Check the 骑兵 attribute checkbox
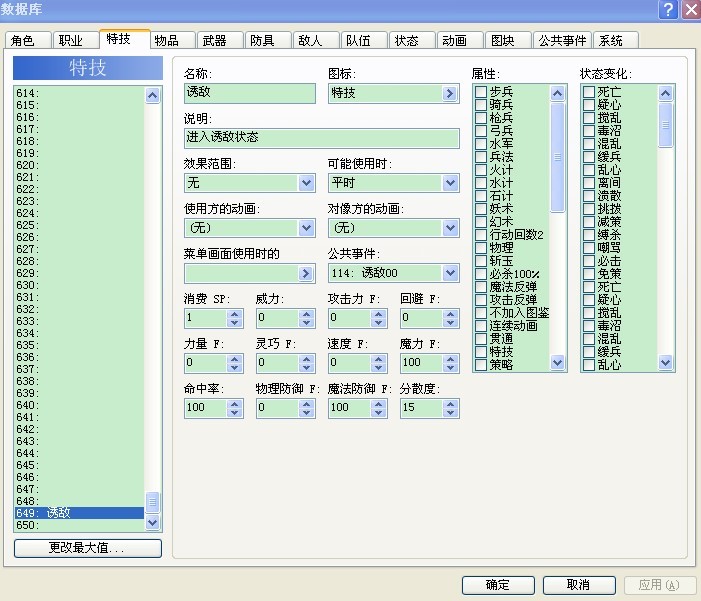This screenshot has width=701, height=601. [x=481, y=105]
